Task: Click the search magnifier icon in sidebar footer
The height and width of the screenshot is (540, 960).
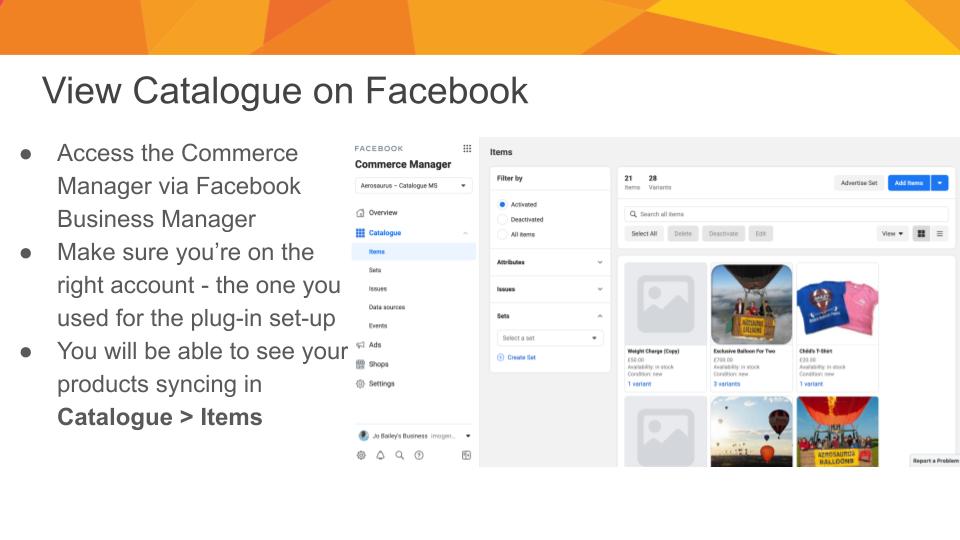Action: (x=400, y=455)
